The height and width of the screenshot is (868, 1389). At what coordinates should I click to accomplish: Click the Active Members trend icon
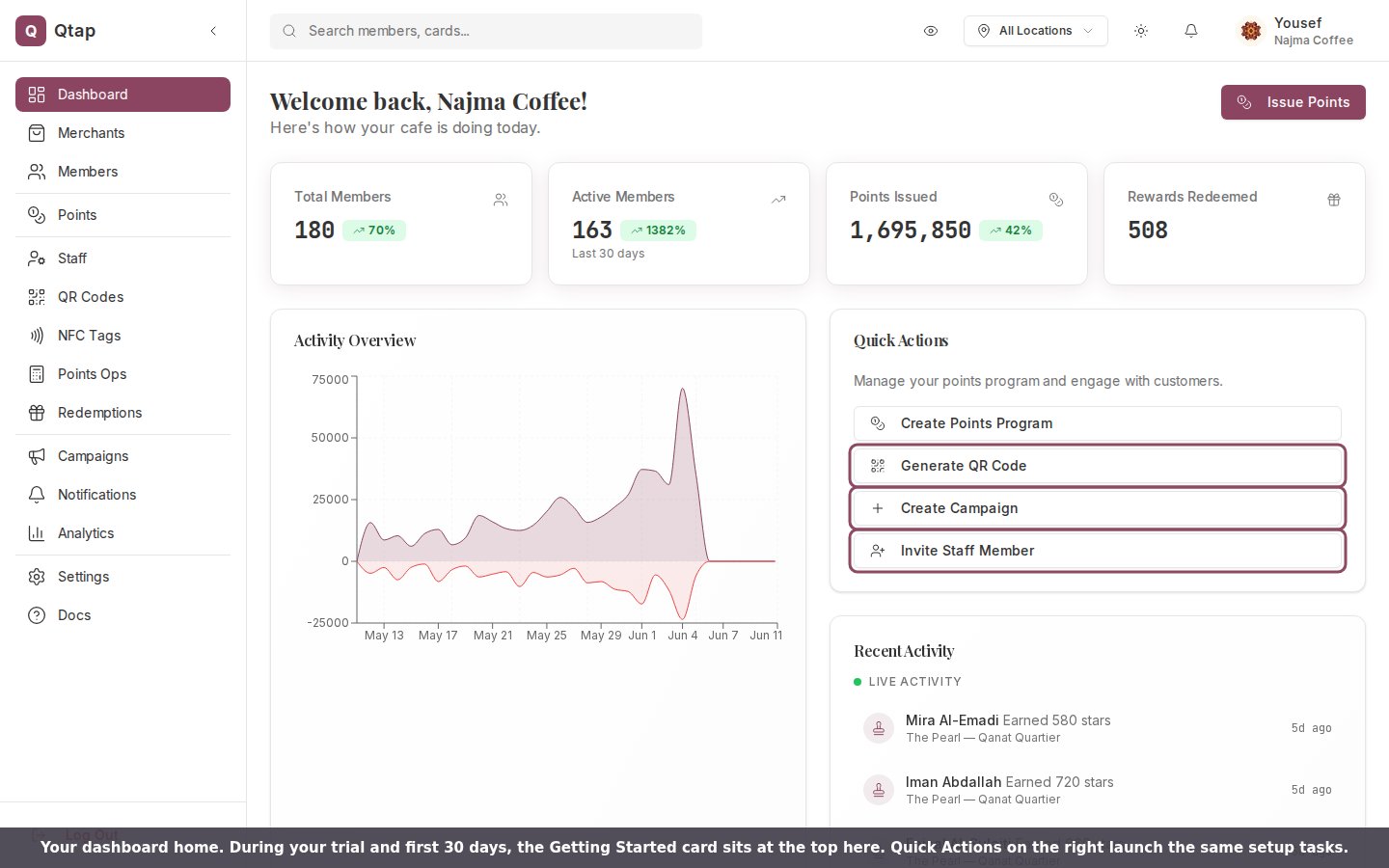(778, 200)
